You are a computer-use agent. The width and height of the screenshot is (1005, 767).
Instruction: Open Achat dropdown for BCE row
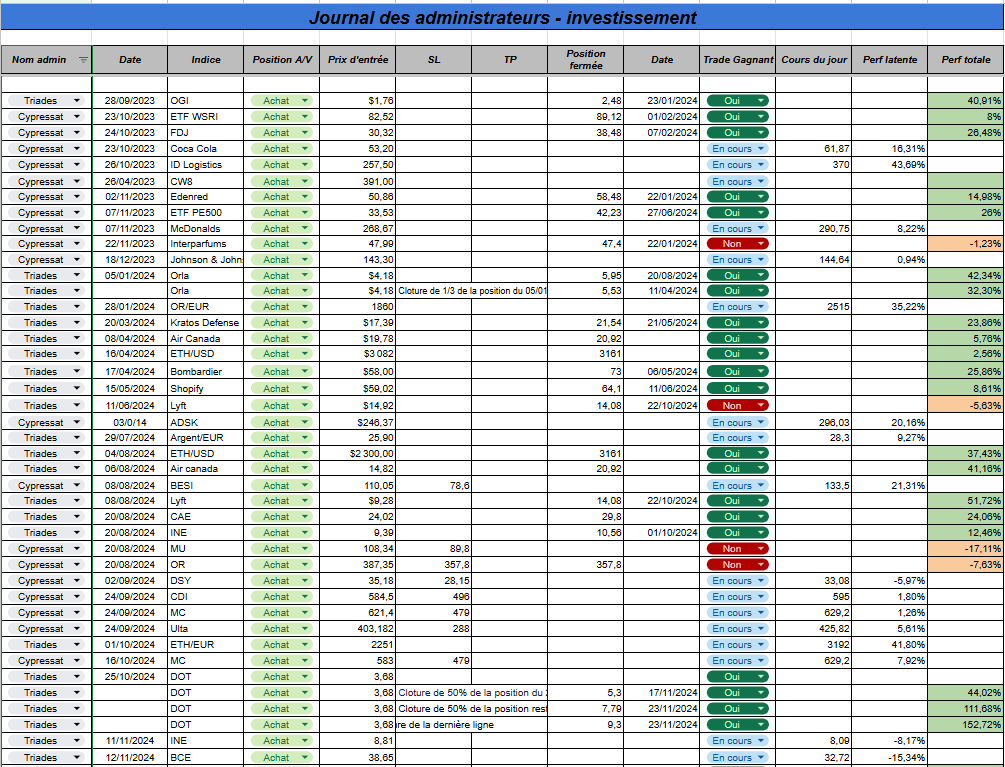(x=305, y=757)
